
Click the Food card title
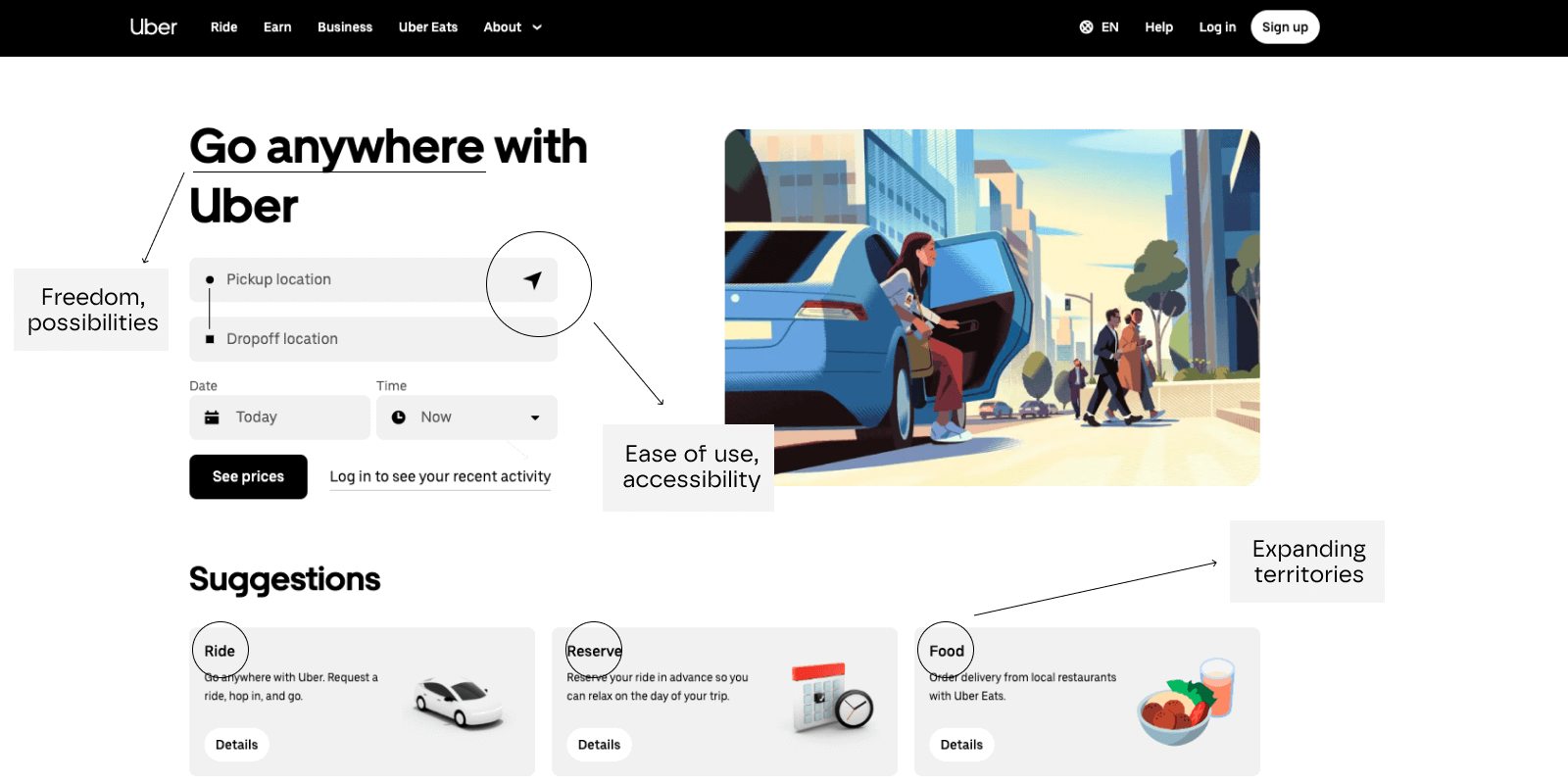[947, 651]
